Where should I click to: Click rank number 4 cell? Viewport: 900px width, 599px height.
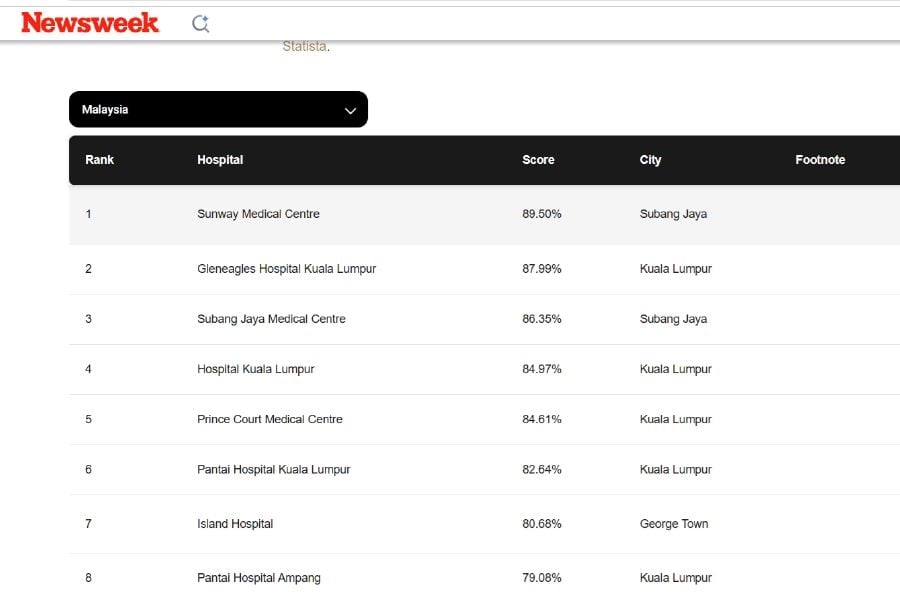coord(88,369)
